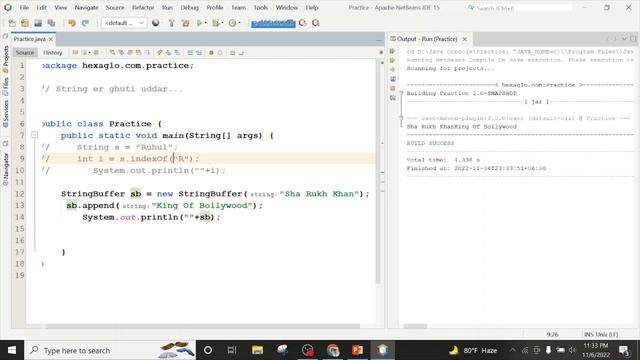The width and height of the screenshot is (640, 360).
Task: Click the New File toolbar icon
Action: (12, 23)
